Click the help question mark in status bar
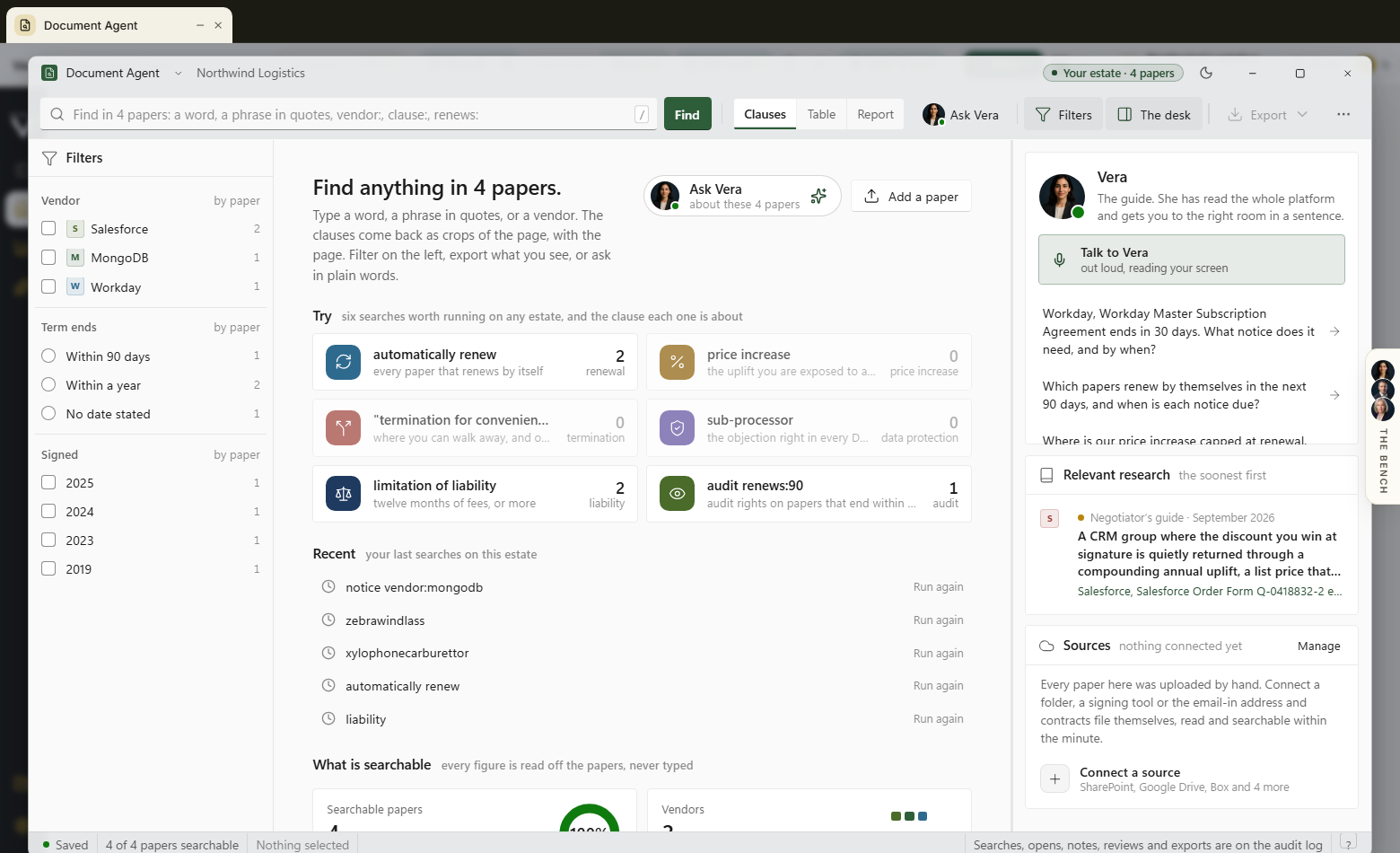 pos(1348,843)
